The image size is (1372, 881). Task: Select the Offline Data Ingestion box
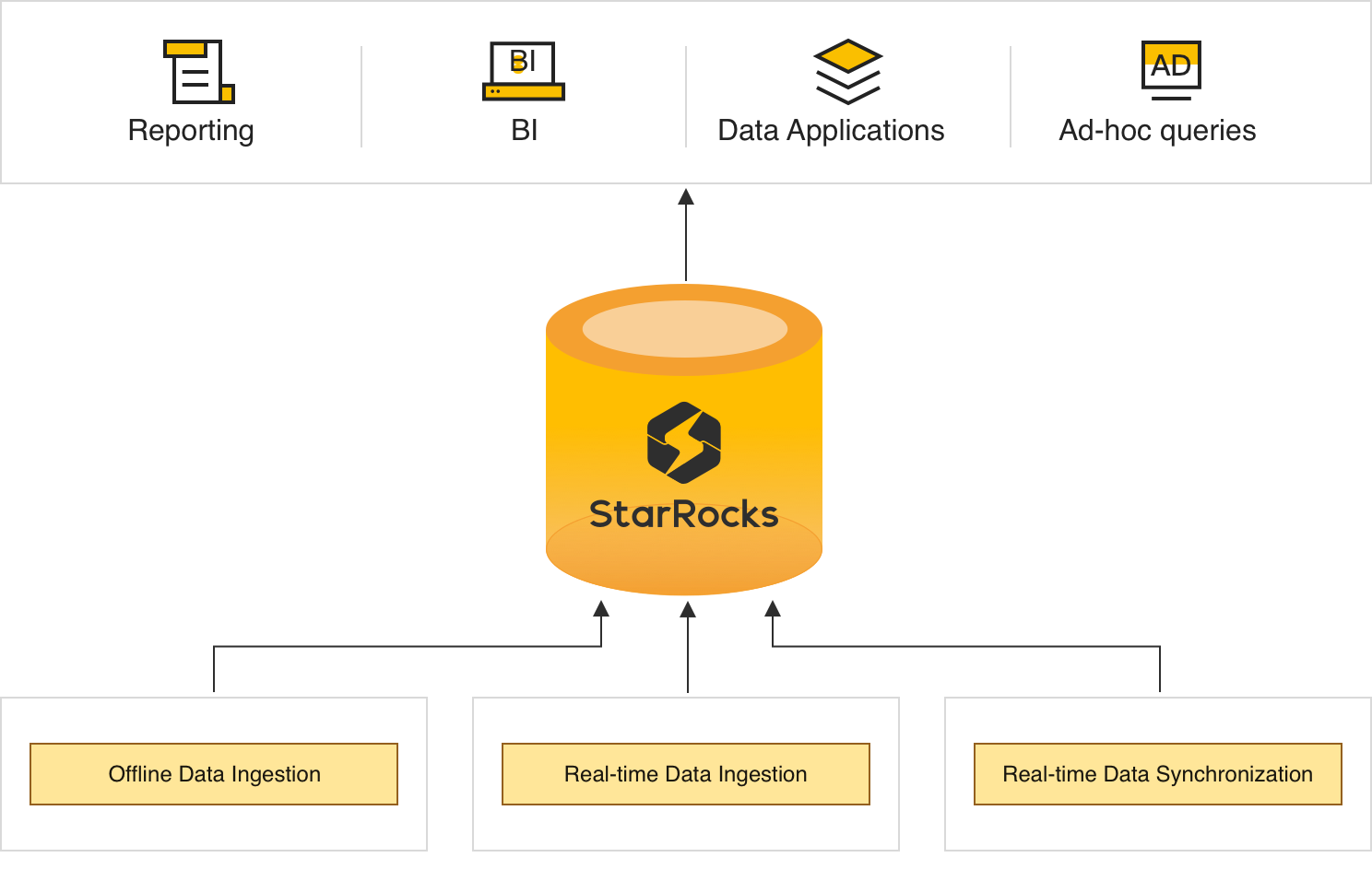pyautogui.click(x=214, y=774)
